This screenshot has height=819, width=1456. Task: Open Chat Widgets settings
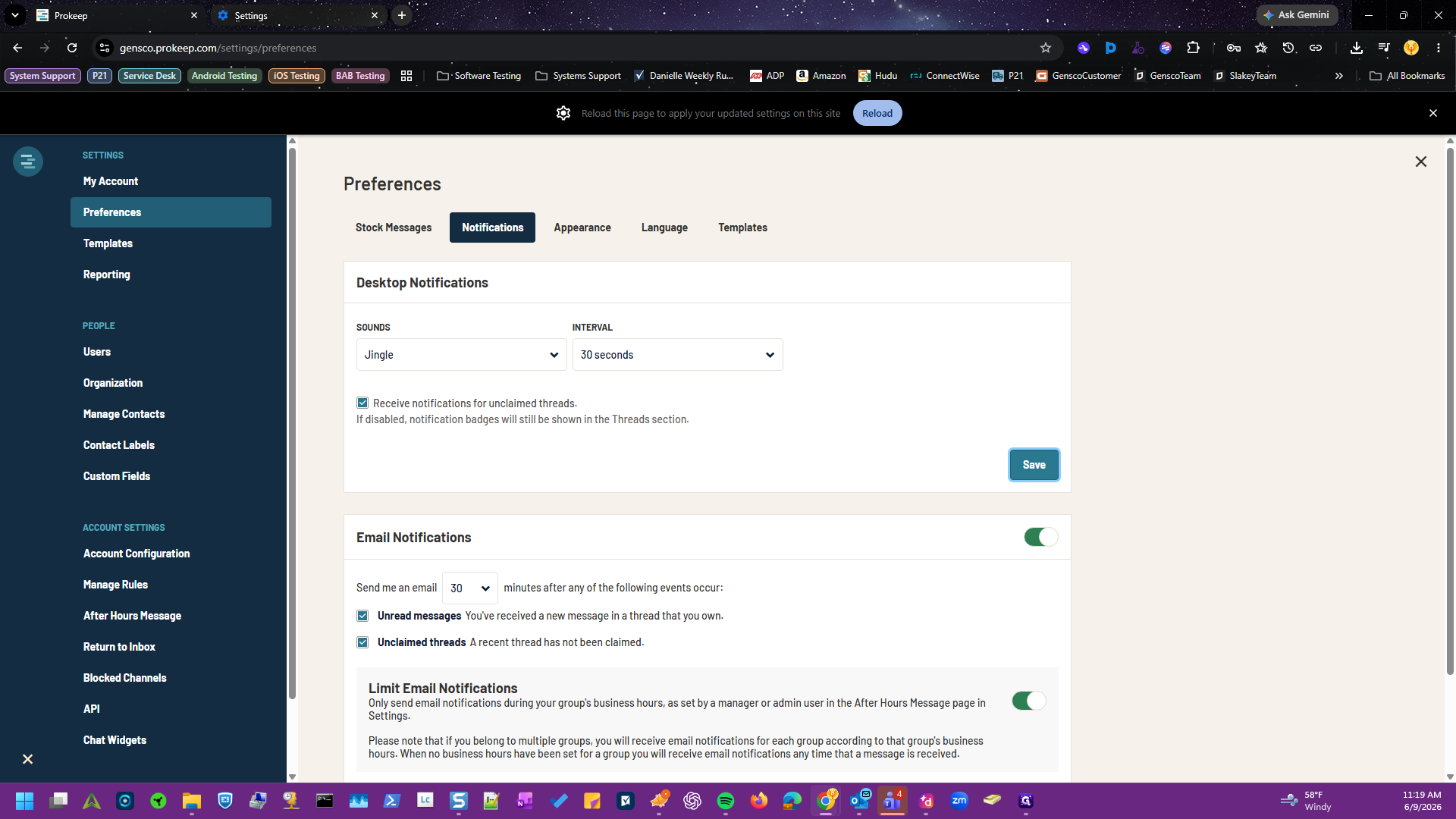pyautogui.click(x=171, y=740)
